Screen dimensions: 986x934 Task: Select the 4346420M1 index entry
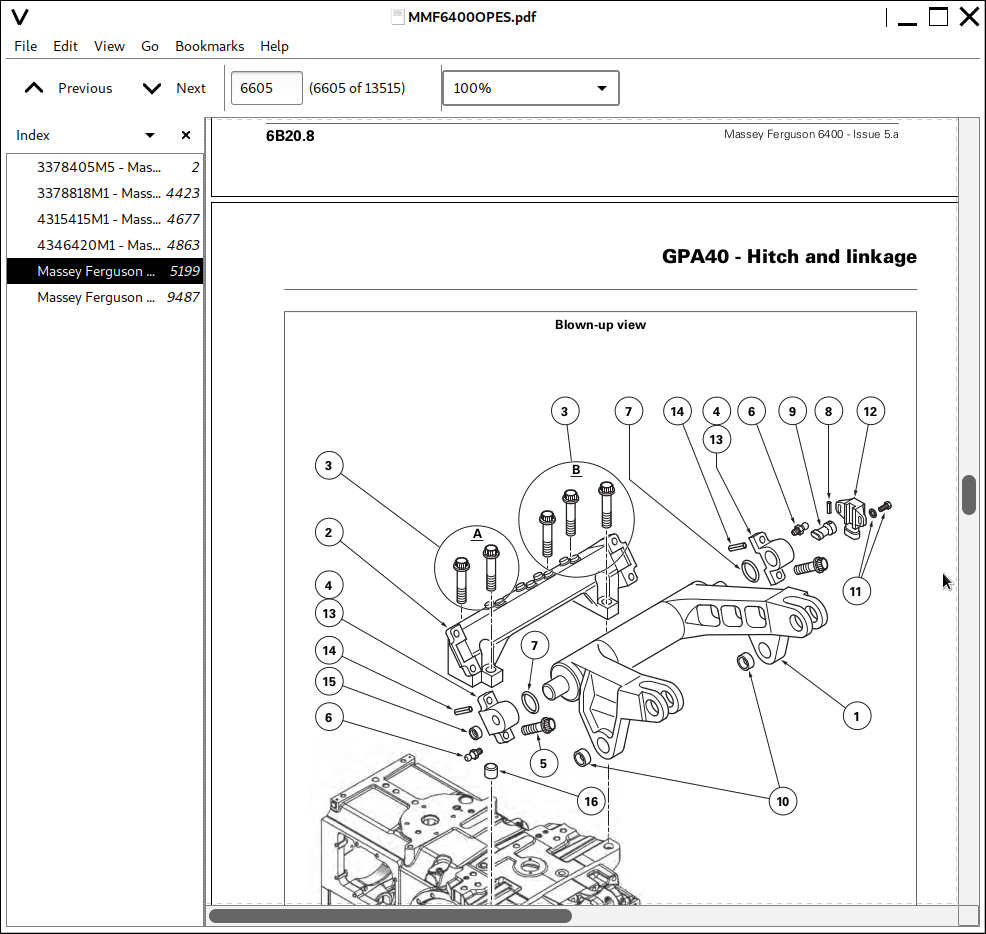tap(100, 245)
